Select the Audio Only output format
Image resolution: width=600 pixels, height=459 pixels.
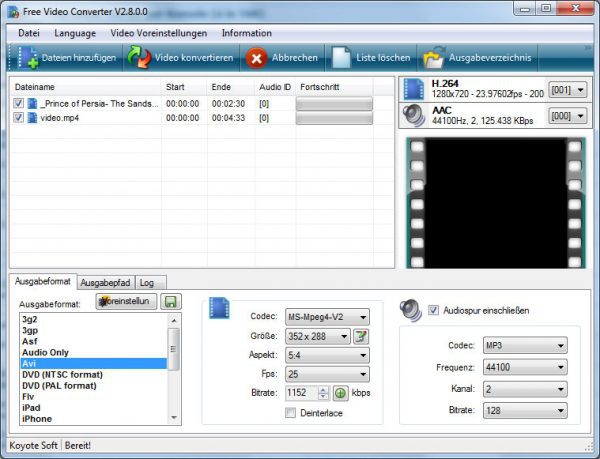[94, 352]
